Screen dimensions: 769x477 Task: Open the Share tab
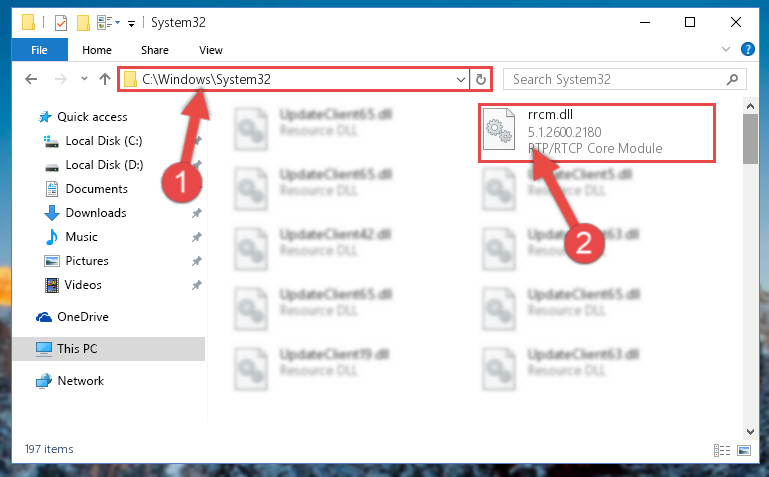click(154, 50)
